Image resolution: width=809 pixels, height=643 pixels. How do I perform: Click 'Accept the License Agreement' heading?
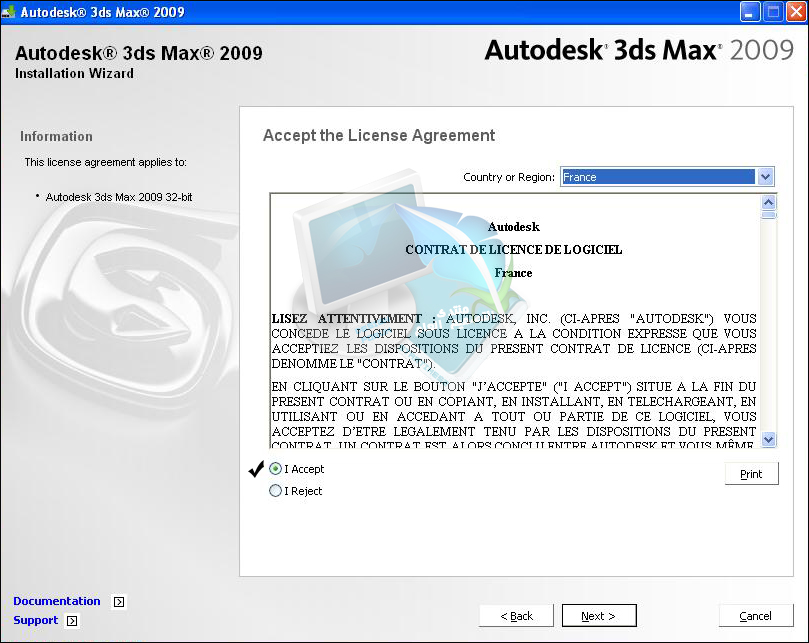point(379,136)
